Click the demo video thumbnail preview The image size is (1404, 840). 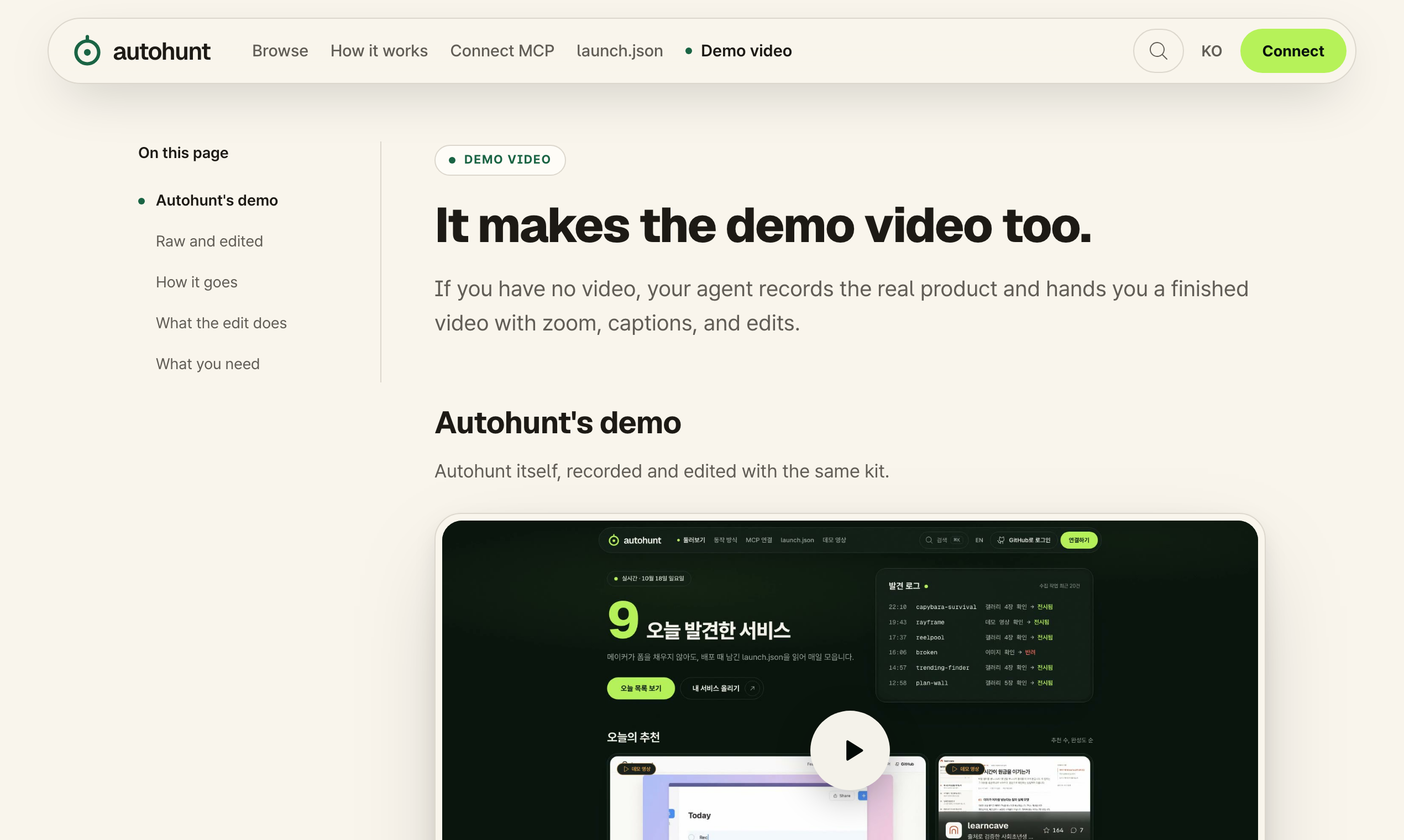pyautogui.click(x=849, y=680)
